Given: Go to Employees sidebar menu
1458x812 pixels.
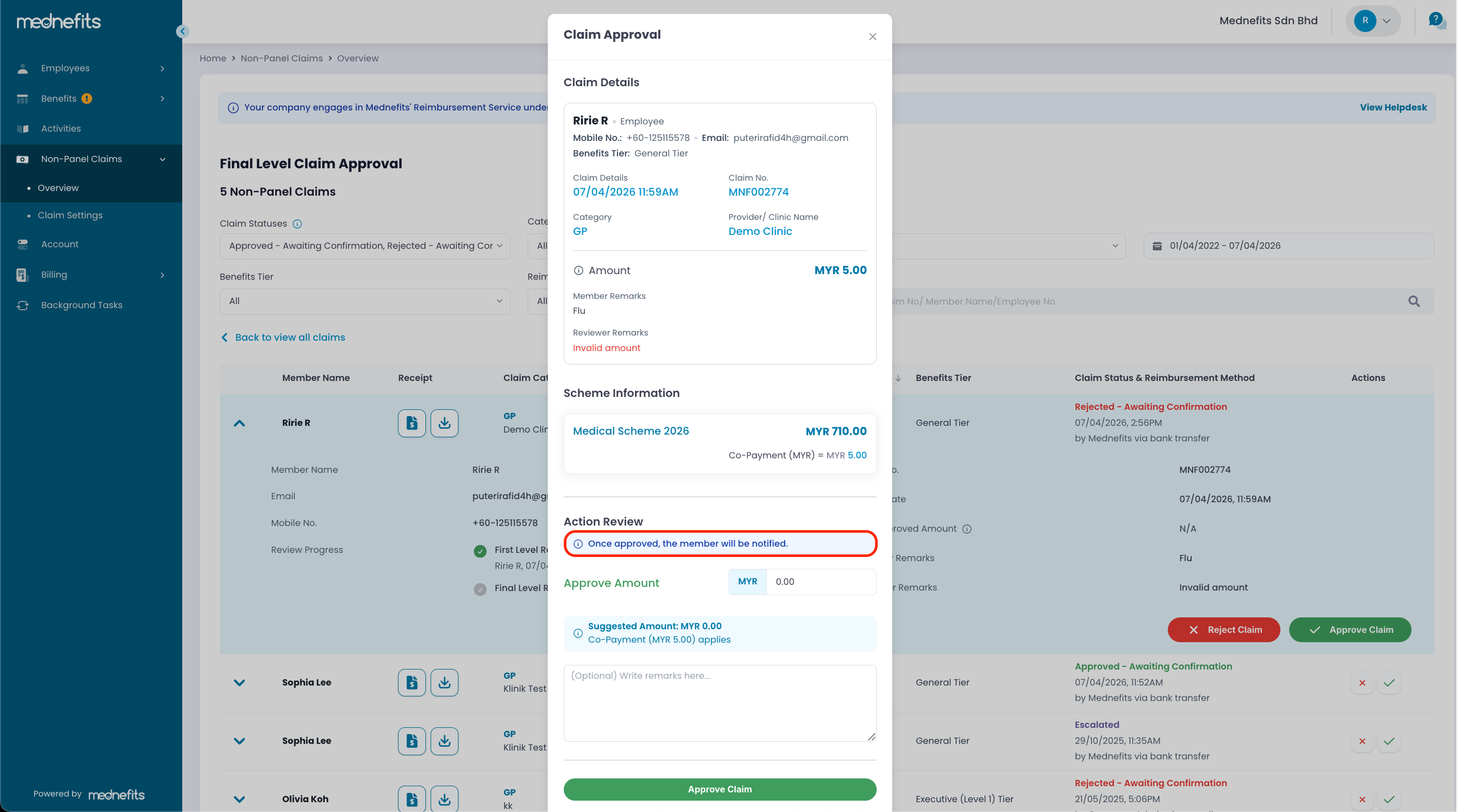Looking at the screenshot, I should coord(65,69).
